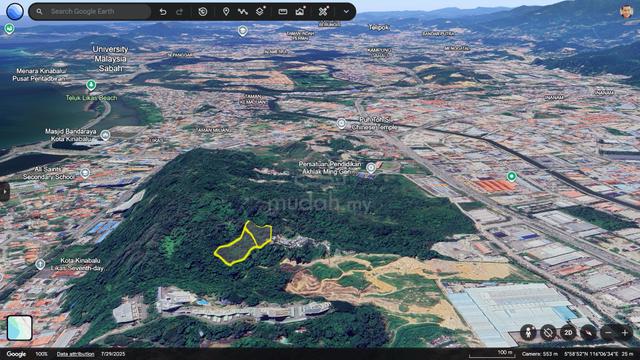The height and width of the screenshot is (360, 640).
Task: Zoom out with minus button
Action: pyautogui.click(x=608, y=333)
